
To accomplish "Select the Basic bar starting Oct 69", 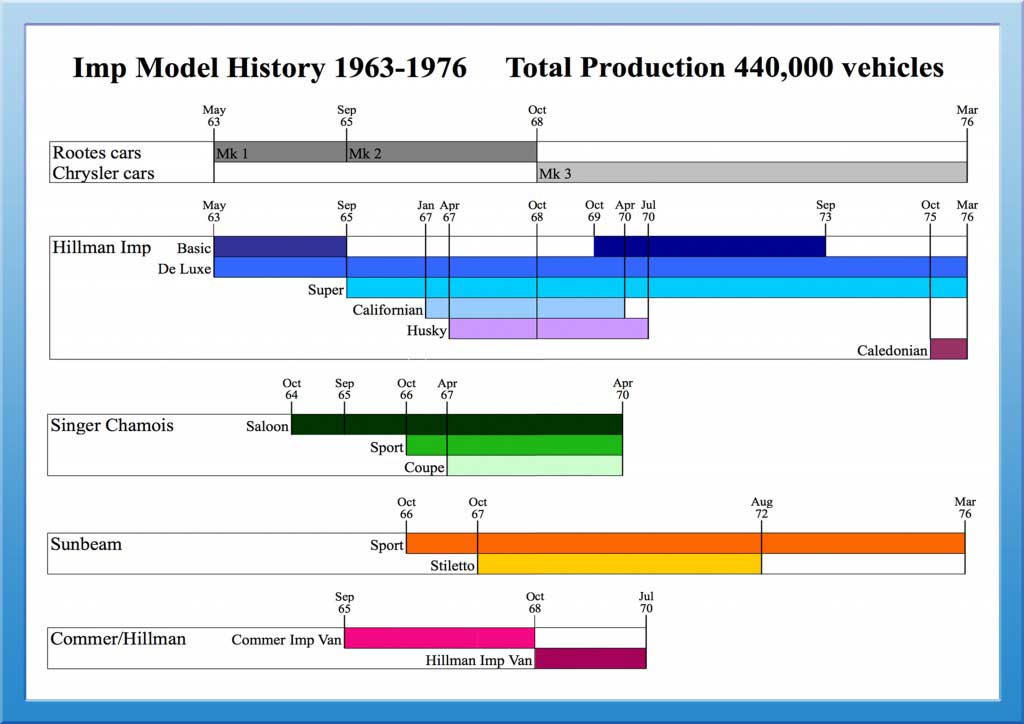I will point(710,247).
